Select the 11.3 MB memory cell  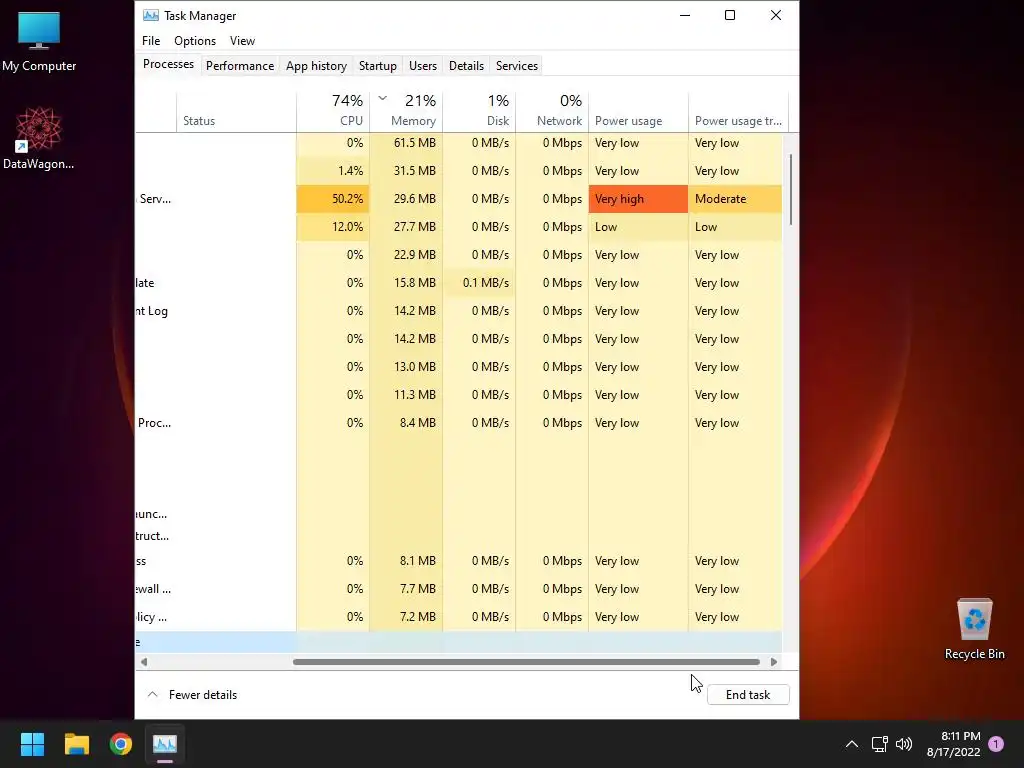(406, 395)
